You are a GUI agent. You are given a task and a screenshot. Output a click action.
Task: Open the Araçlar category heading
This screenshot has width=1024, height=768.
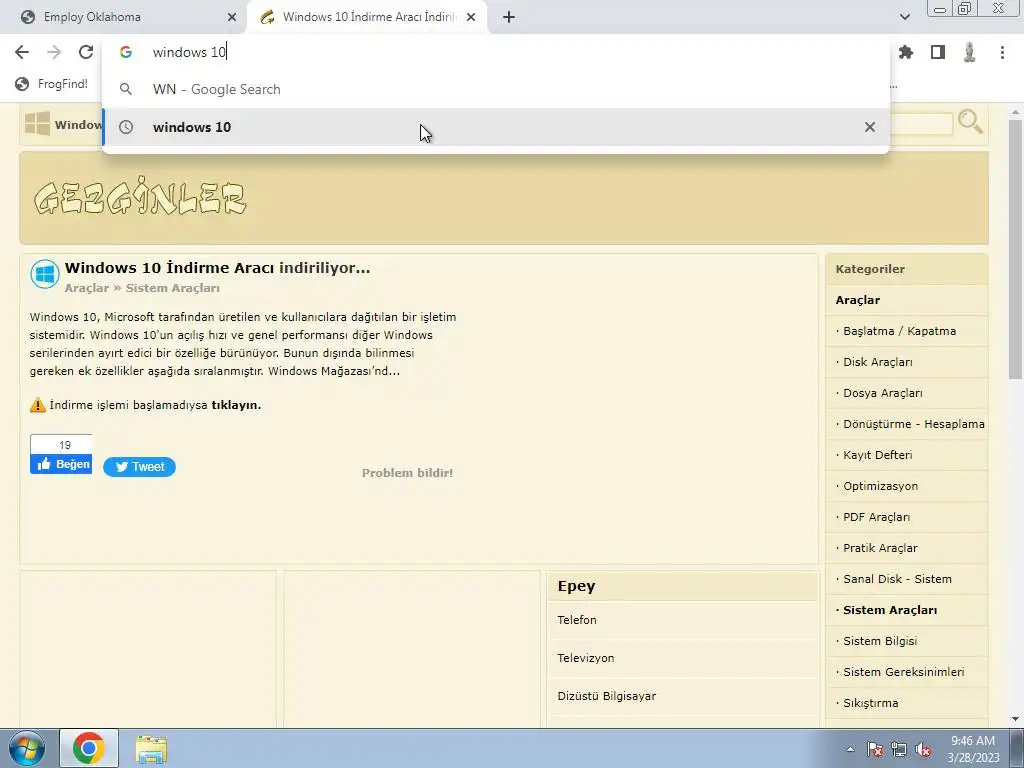pos(857,300)
